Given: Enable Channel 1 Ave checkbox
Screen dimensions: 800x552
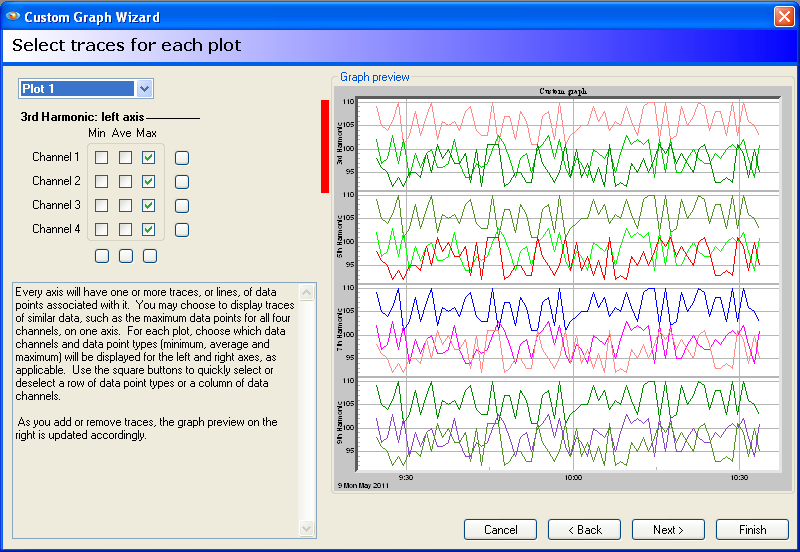Looking at the screenshot, I should 126,158.
